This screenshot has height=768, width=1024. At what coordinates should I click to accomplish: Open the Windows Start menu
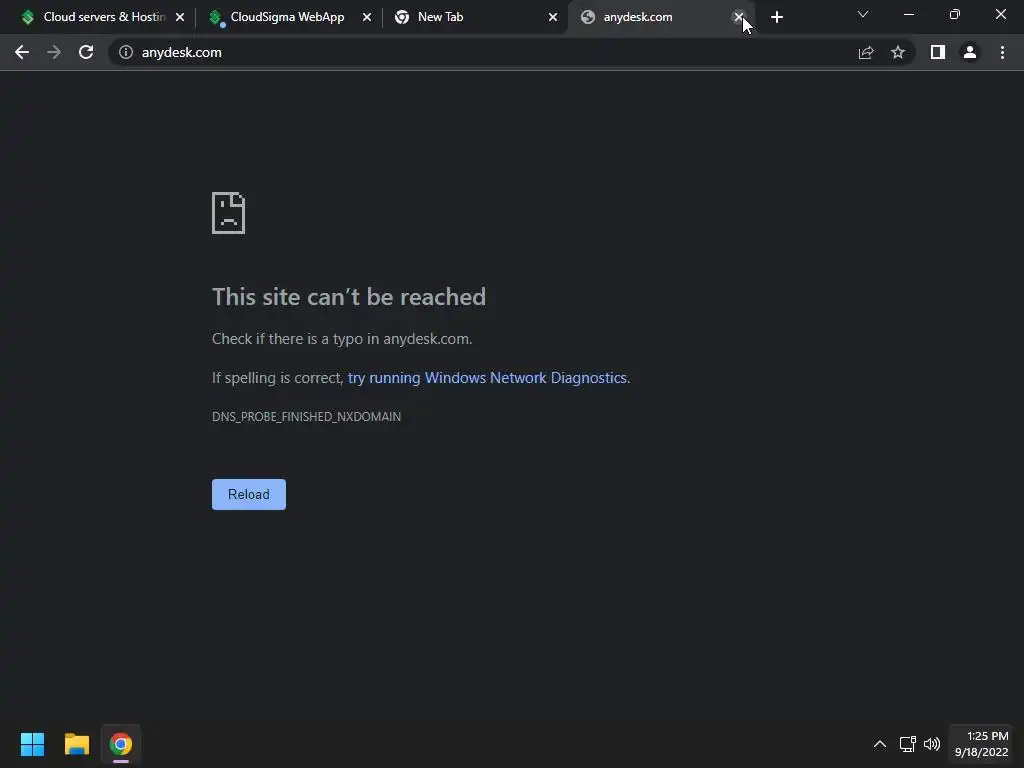coord(32,744)
